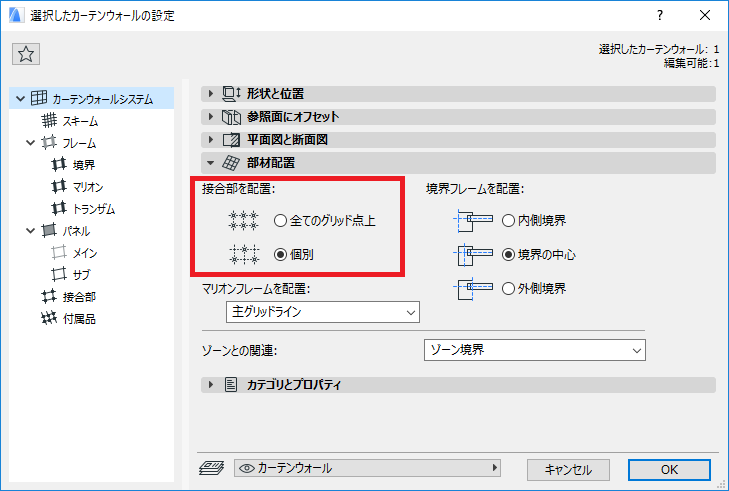The height and width of the screenshot is (491, 729).
Task: Select マリオン in the settings tree
Action: point(88,186)
